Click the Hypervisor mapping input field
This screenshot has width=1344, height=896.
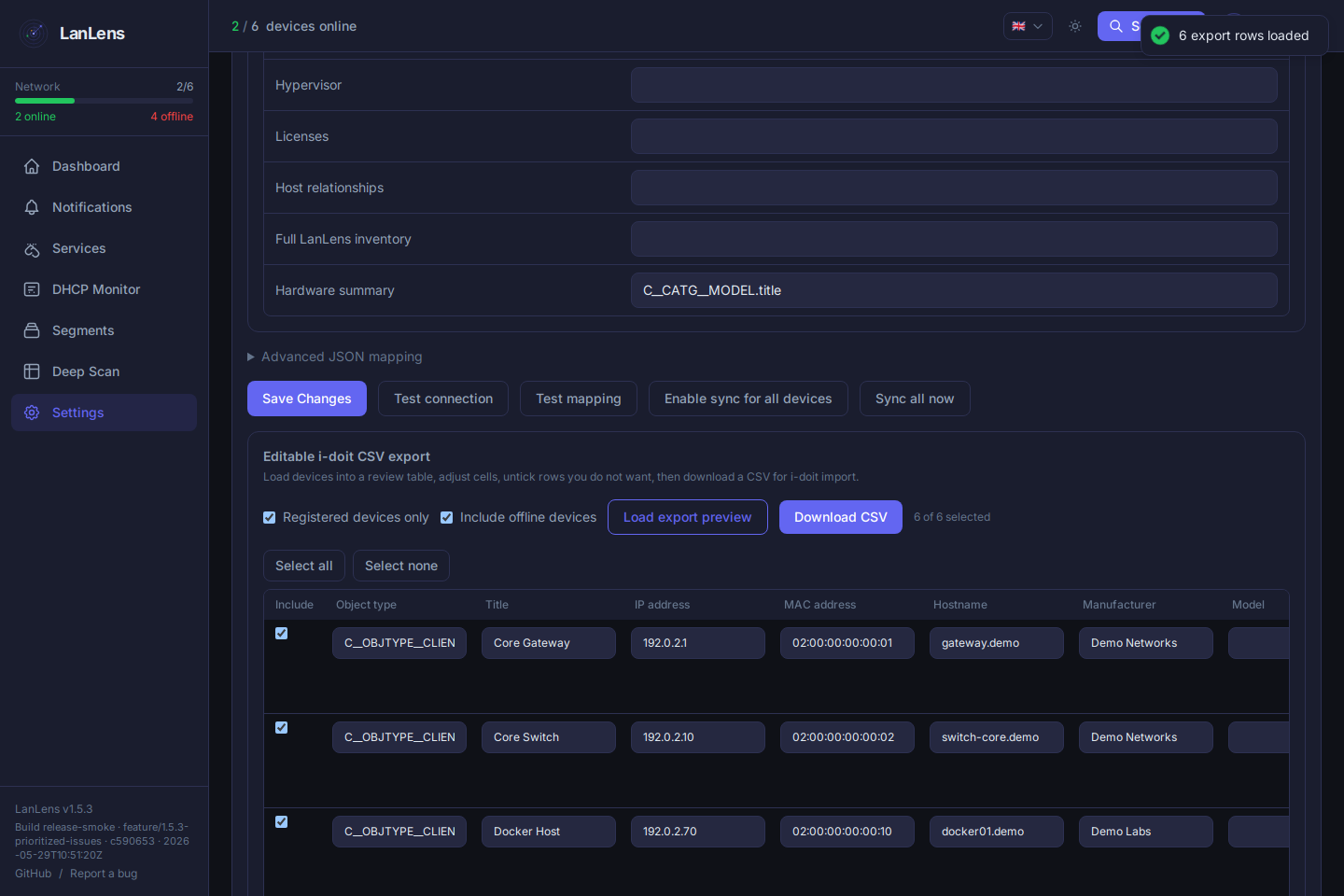pyautogui.click(x=954, y=85)
